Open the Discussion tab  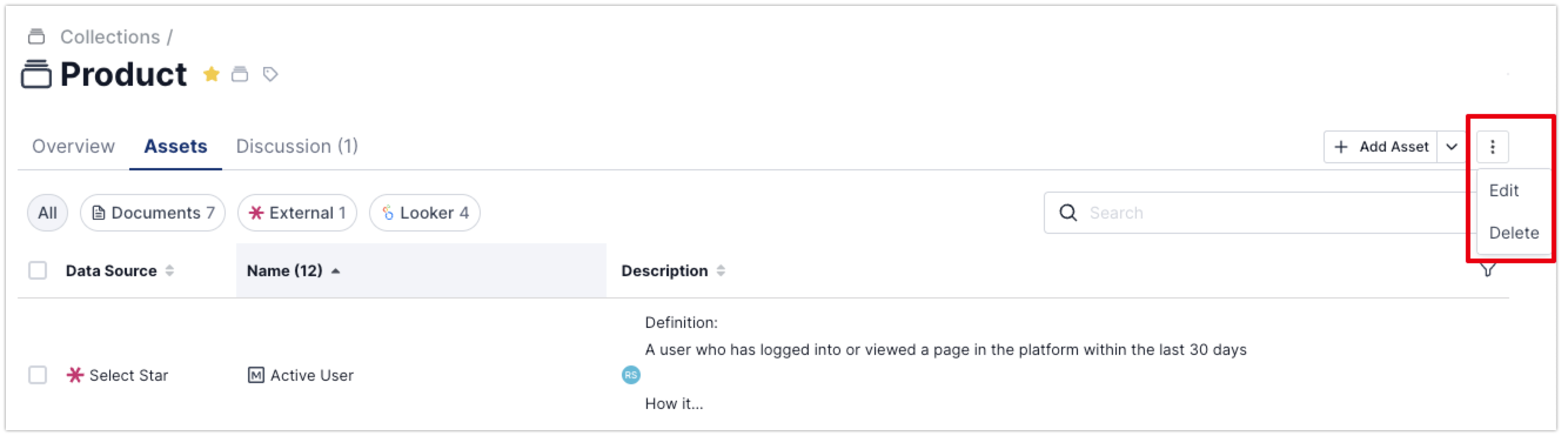point(296,146)
